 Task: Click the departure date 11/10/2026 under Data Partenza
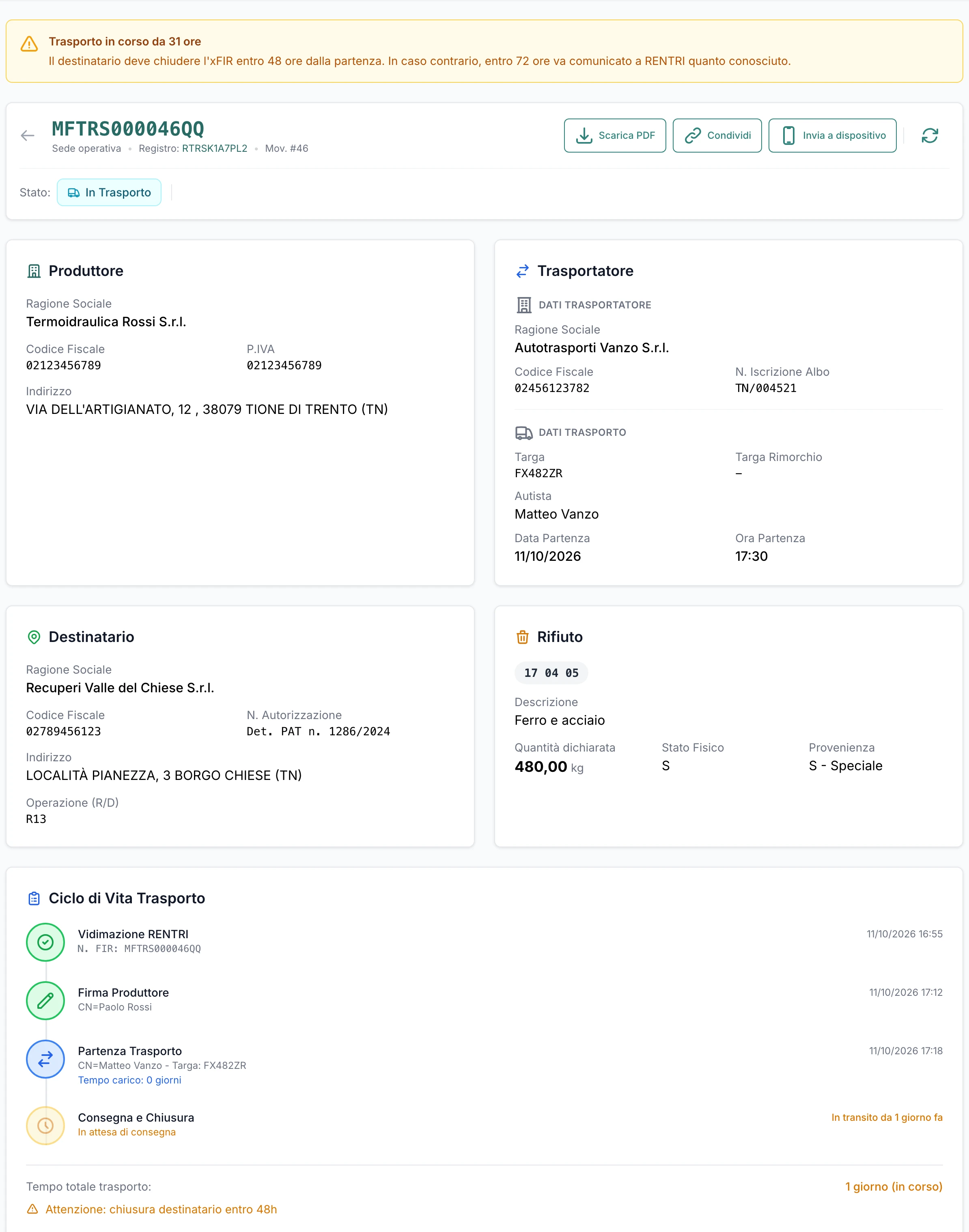547,556
